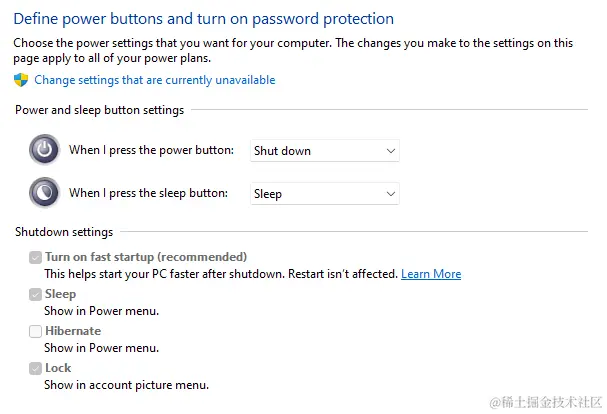Viewport: 607px width, 414px height.
Task: Open the Learn More link
Action: pyautogui.click(x=431, y=274)
